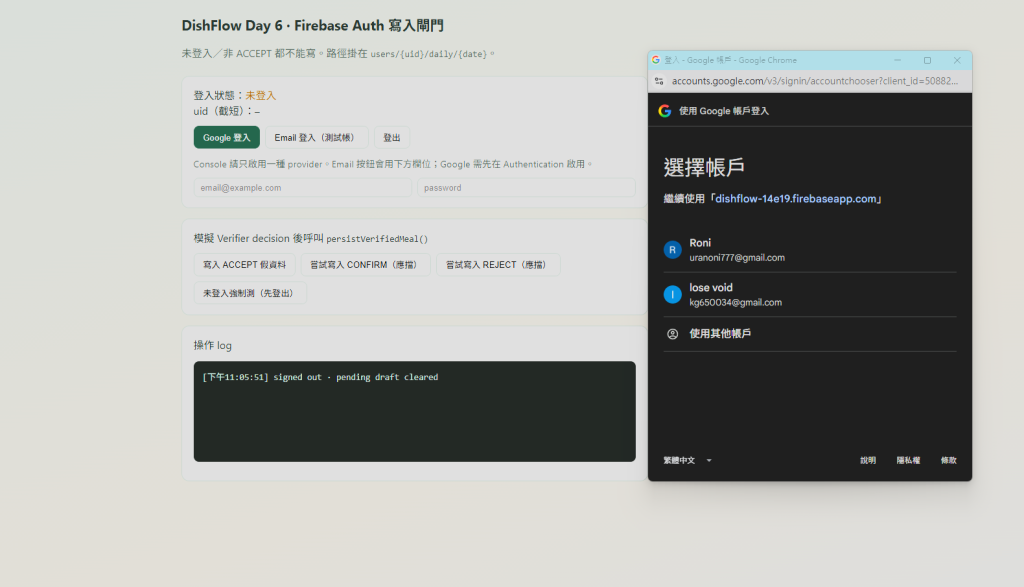Image resolution: width=1024 pixels, height=587 pixels.
Task: Click the accounts.google.com address bar URL
Action: (x=814, y=81)
